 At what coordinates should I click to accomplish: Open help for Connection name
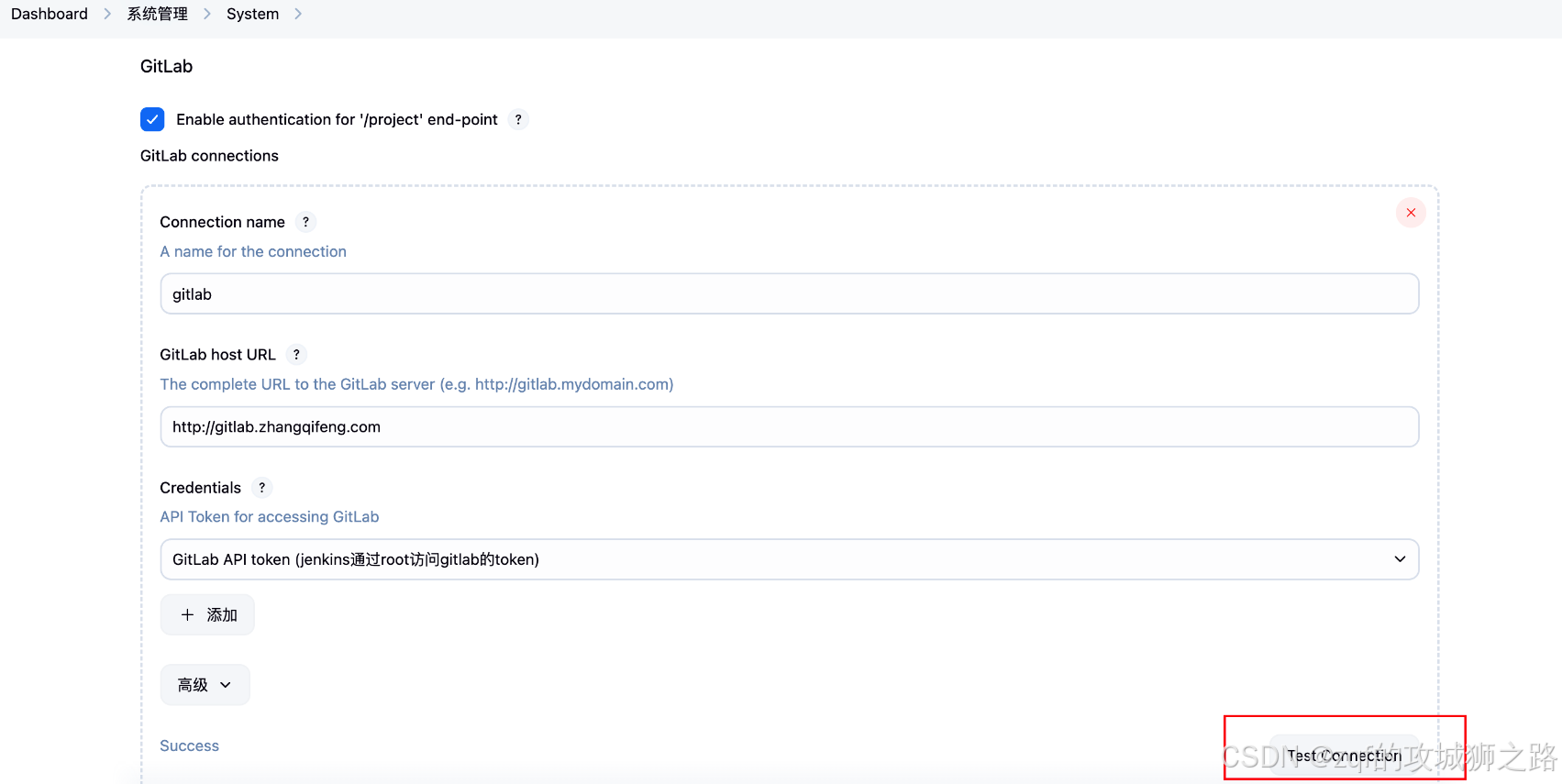coord(305,222)
